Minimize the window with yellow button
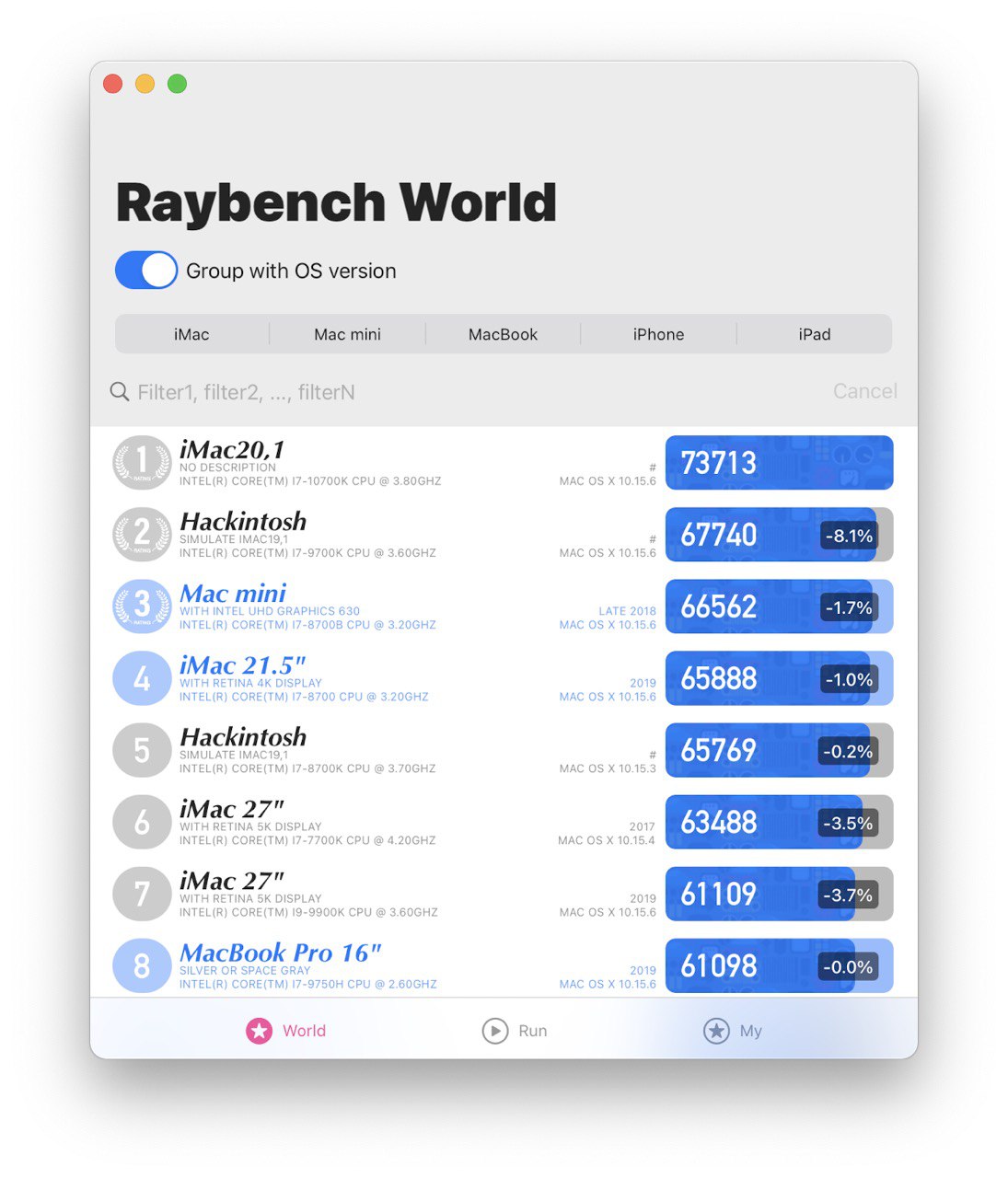Screen dimensions: 1008x1178 point(145,84)
